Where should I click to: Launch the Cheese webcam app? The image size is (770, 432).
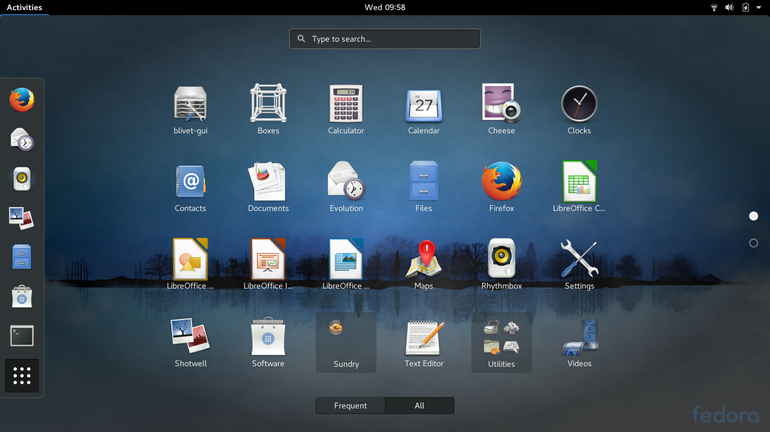click(501, 109)
